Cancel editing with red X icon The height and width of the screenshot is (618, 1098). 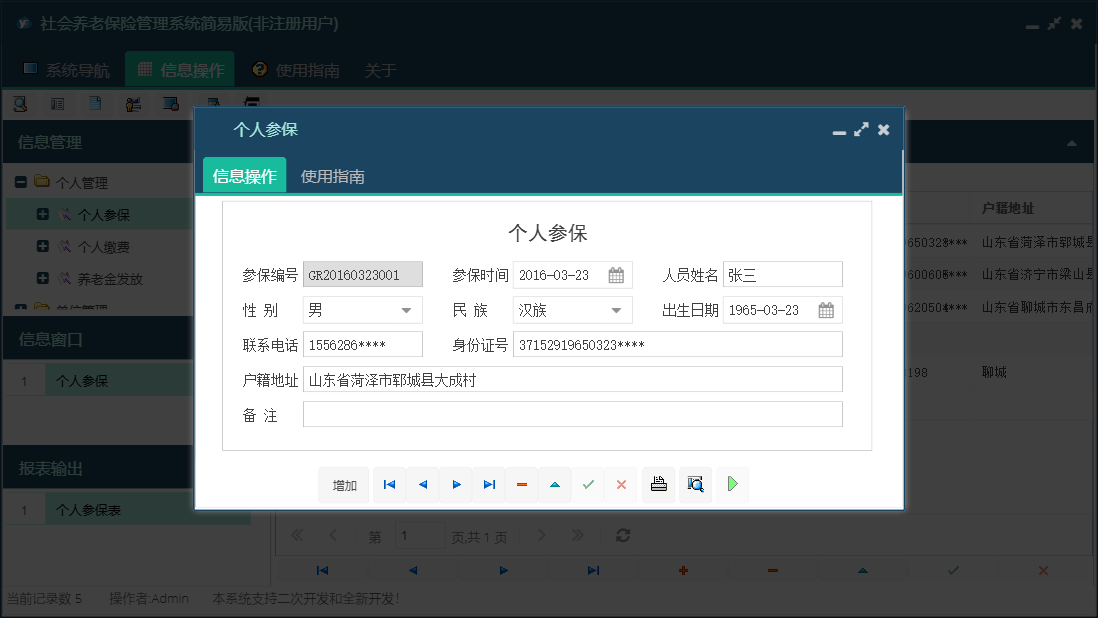[x=621, y=484]
